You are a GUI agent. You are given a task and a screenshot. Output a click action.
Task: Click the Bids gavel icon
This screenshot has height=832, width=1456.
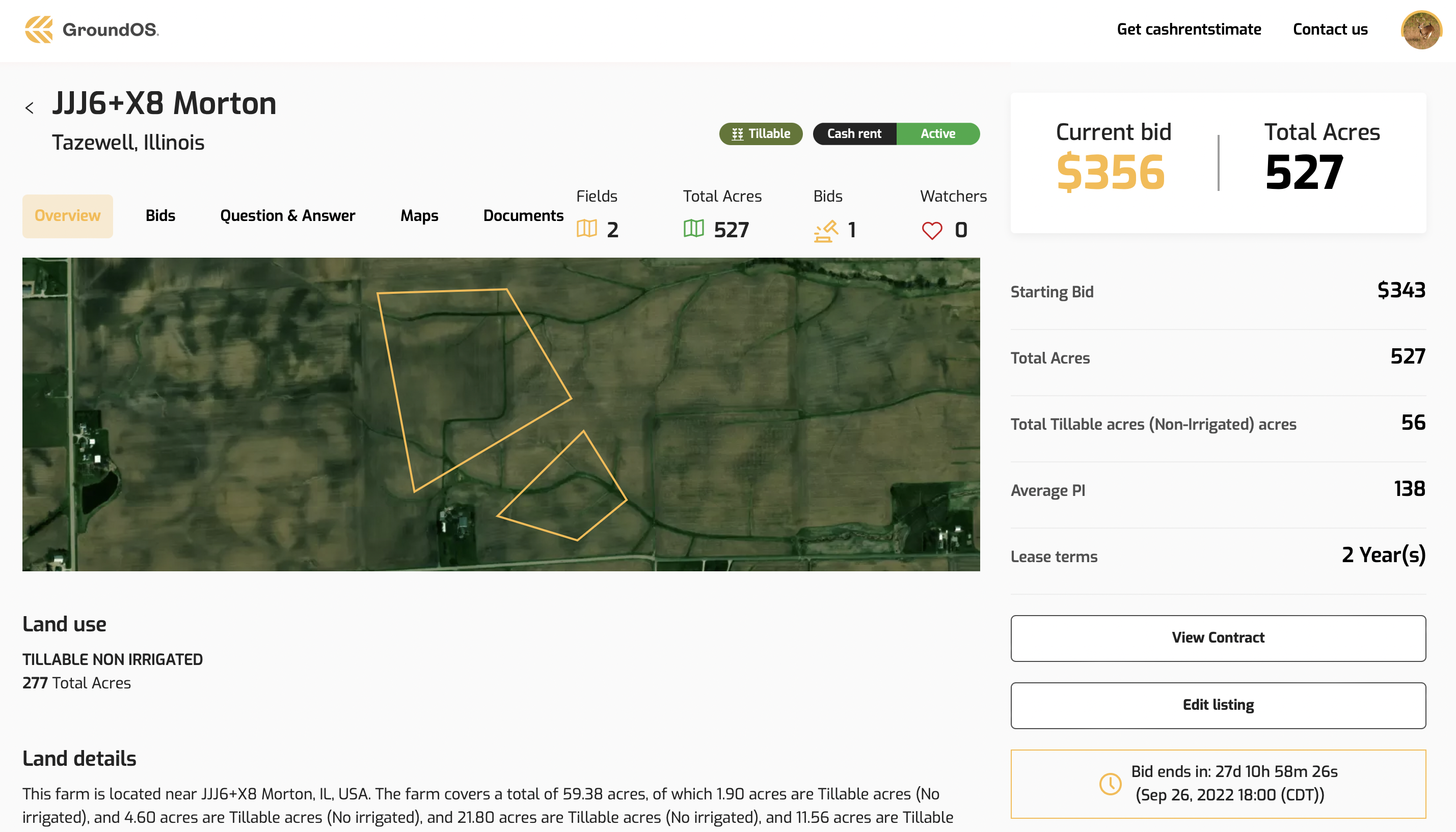826,230
